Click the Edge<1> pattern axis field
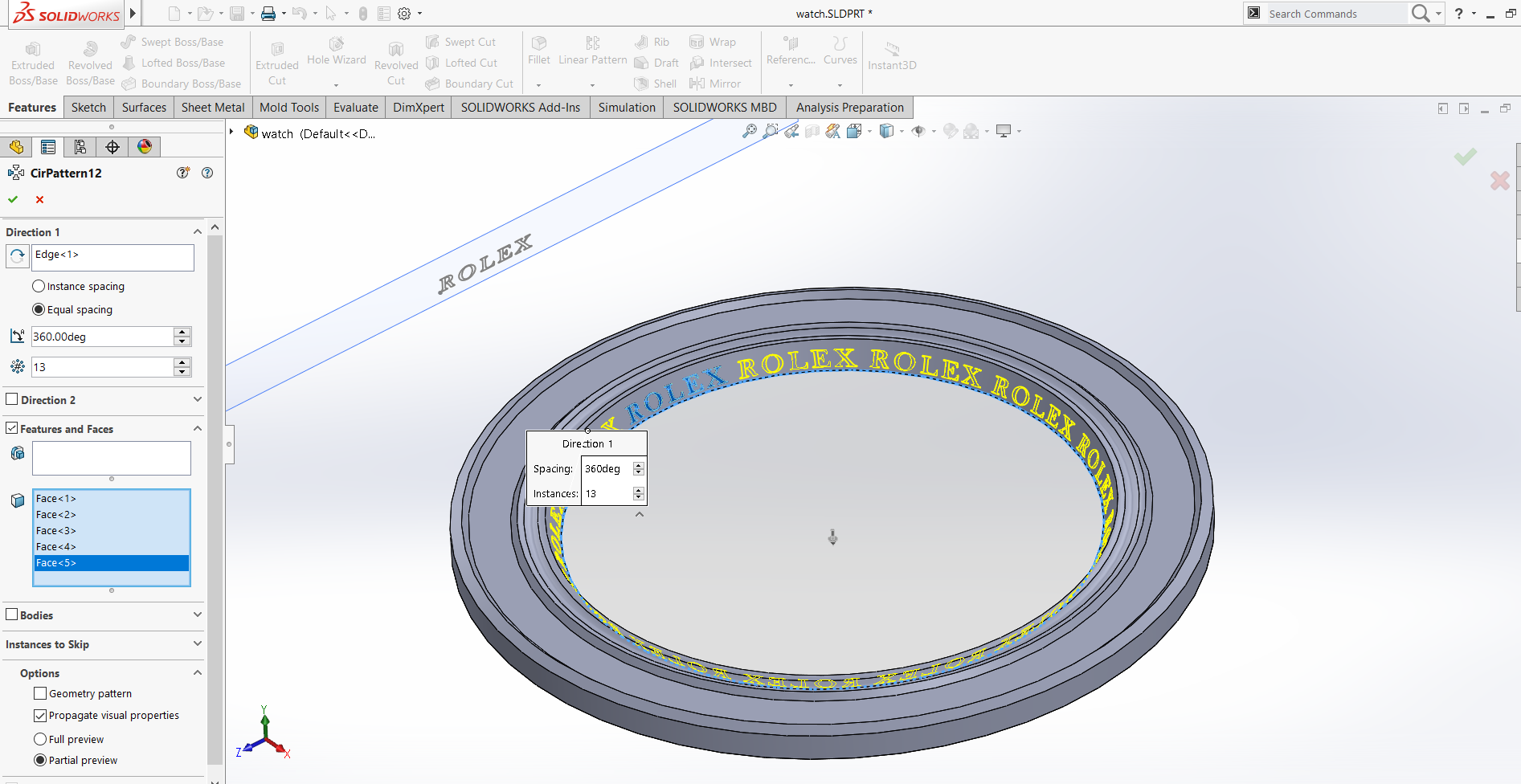Viewport: 1521px width, 784px height. point(112,258)
